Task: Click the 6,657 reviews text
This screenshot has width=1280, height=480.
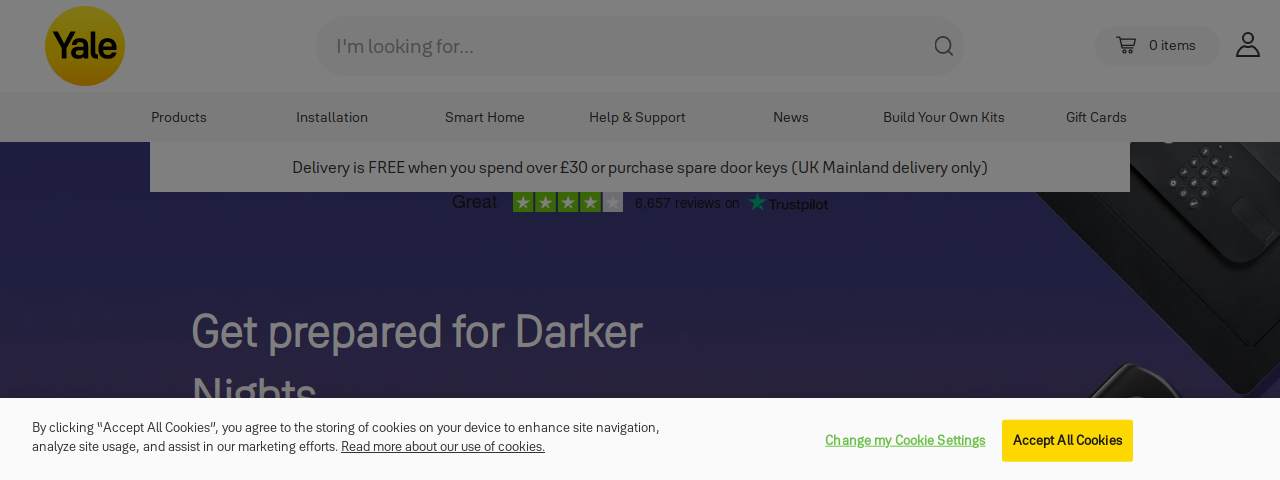Action: click(x=687, y=203)
